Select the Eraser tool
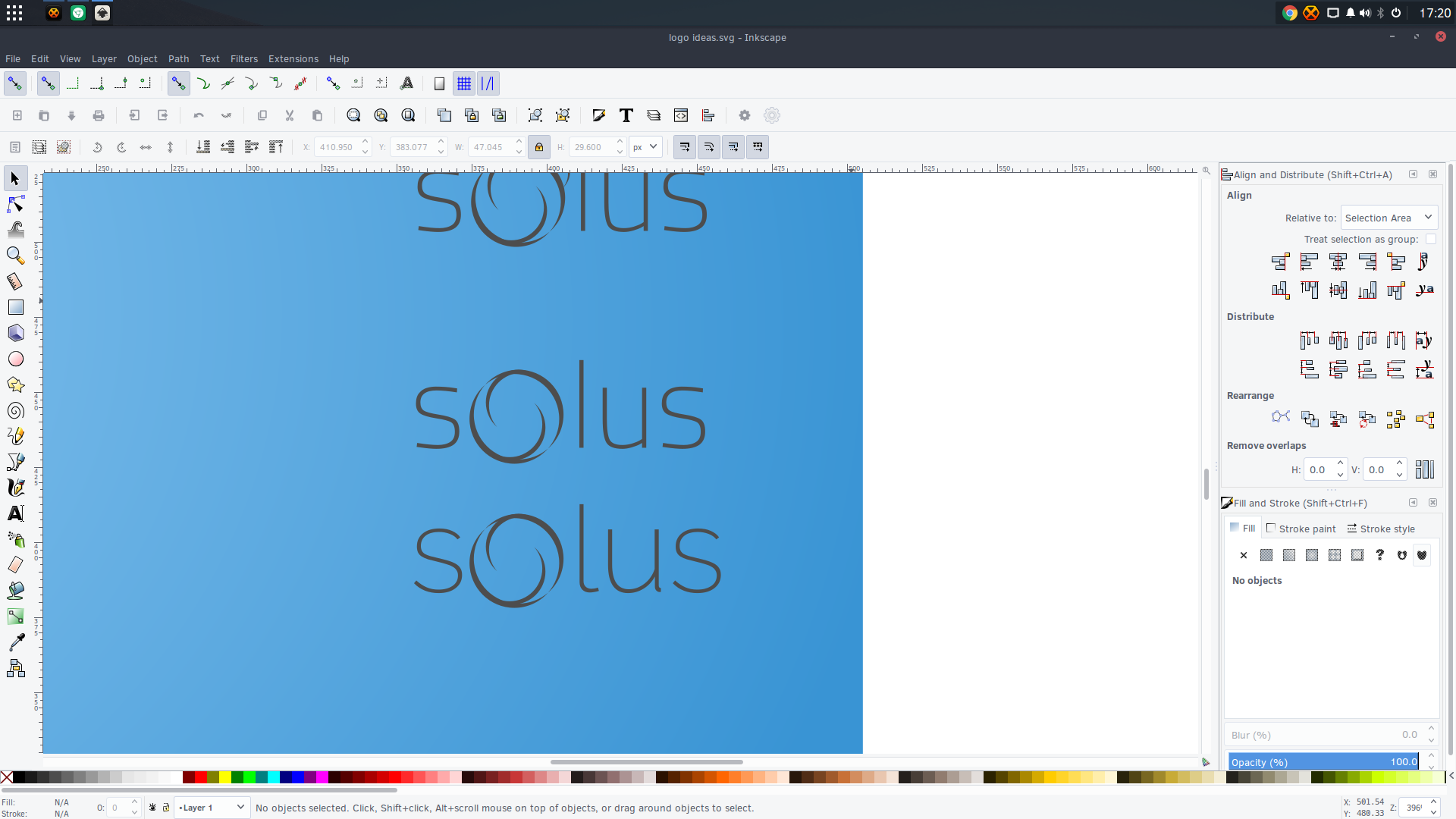 tap(15, 565)
